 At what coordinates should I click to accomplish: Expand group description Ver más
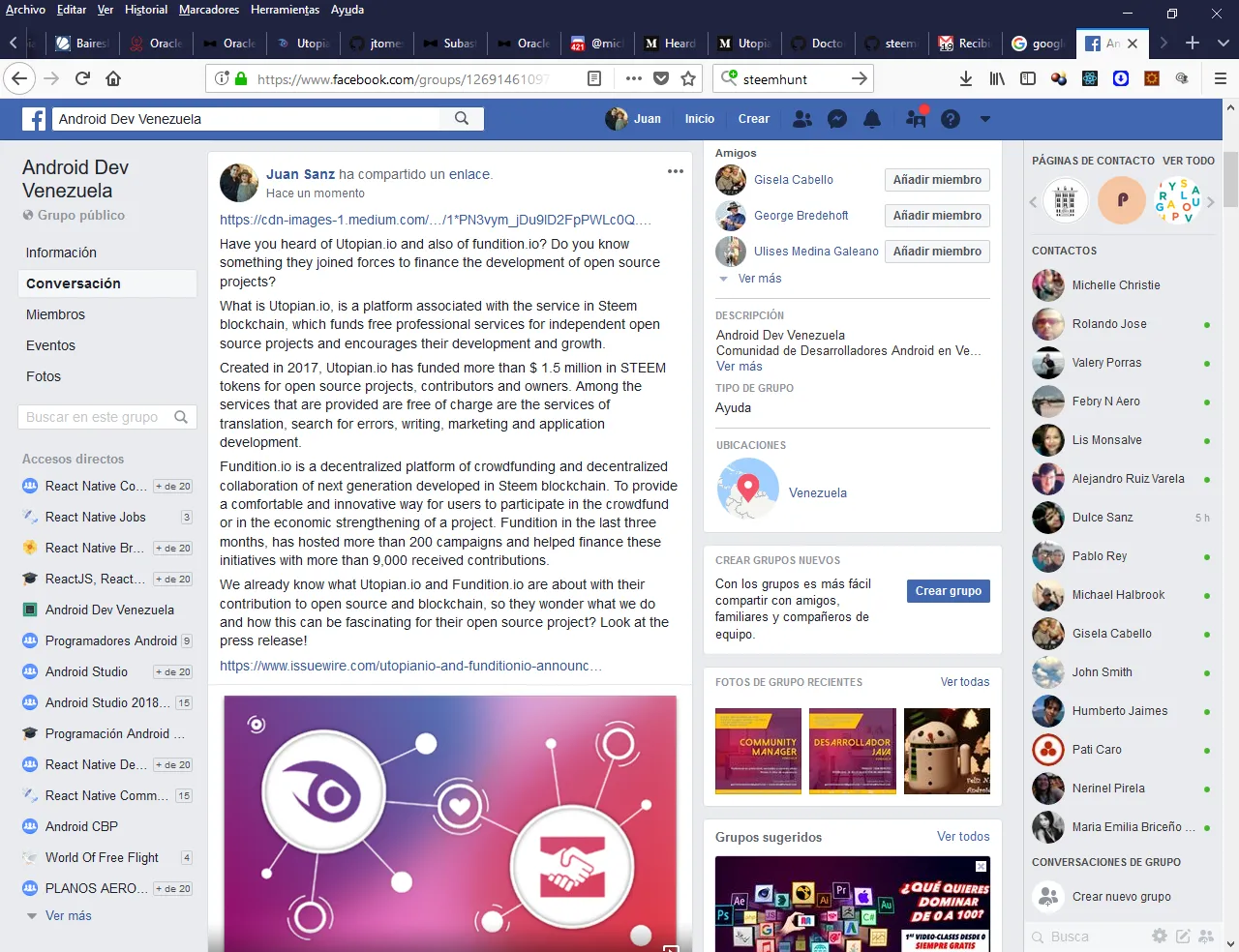tap(739, 367)
